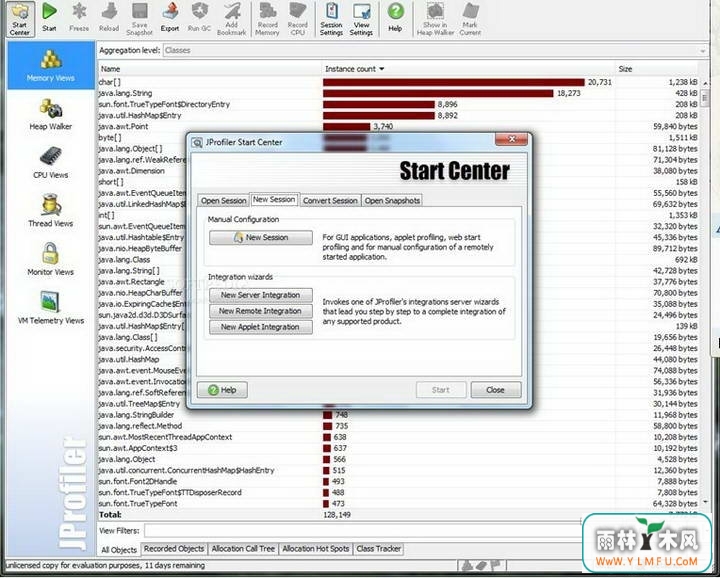Select the java.lang.Object row
Screen dimensions: 720x578
coord(398,459)
